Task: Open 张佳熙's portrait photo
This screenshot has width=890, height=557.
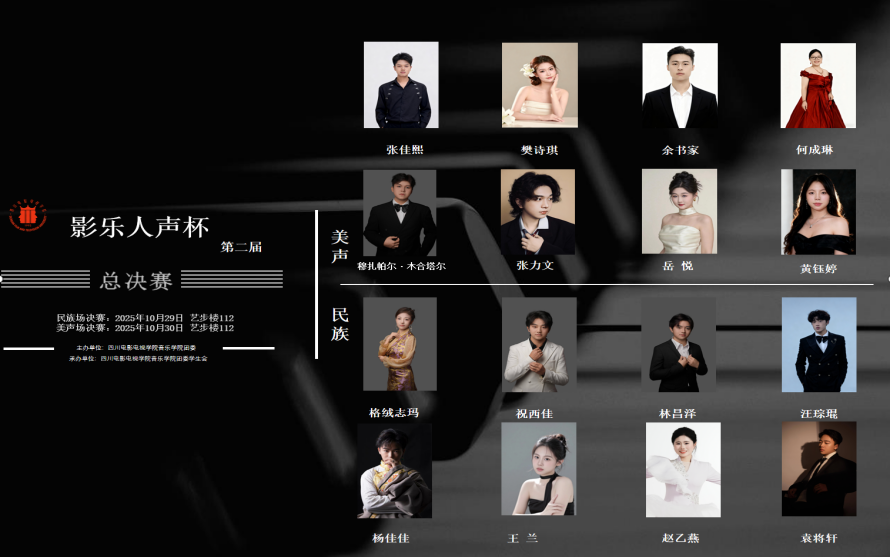Action: click(x=401, y=85)
